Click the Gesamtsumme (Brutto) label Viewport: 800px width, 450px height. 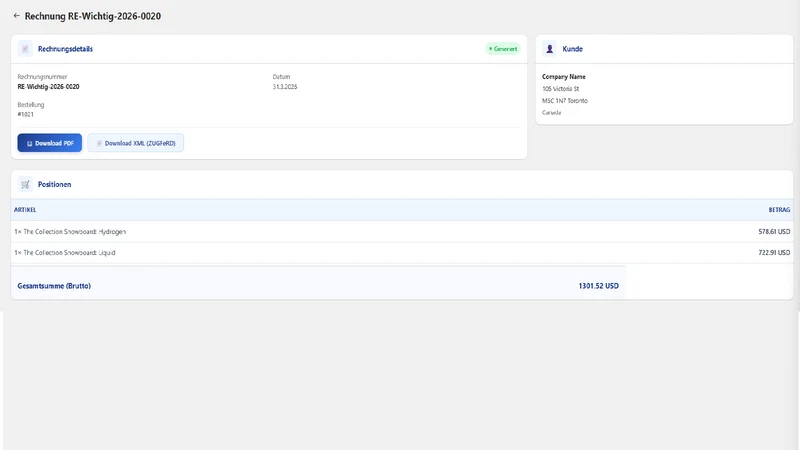click(x=54, y=286)
